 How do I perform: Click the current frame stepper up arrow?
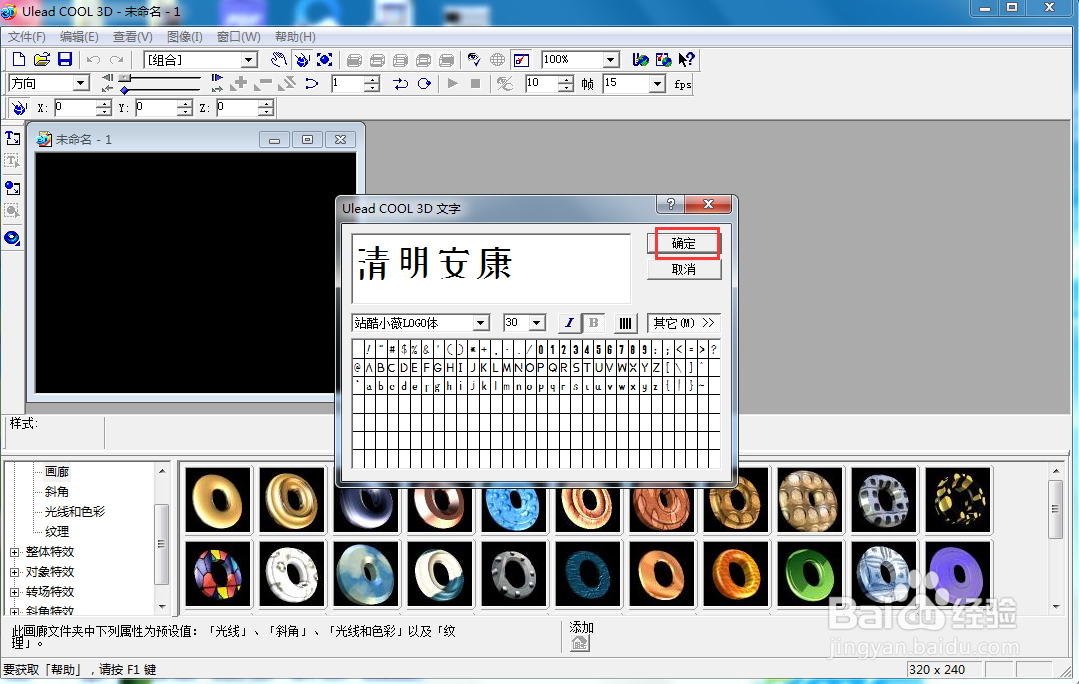372,80
